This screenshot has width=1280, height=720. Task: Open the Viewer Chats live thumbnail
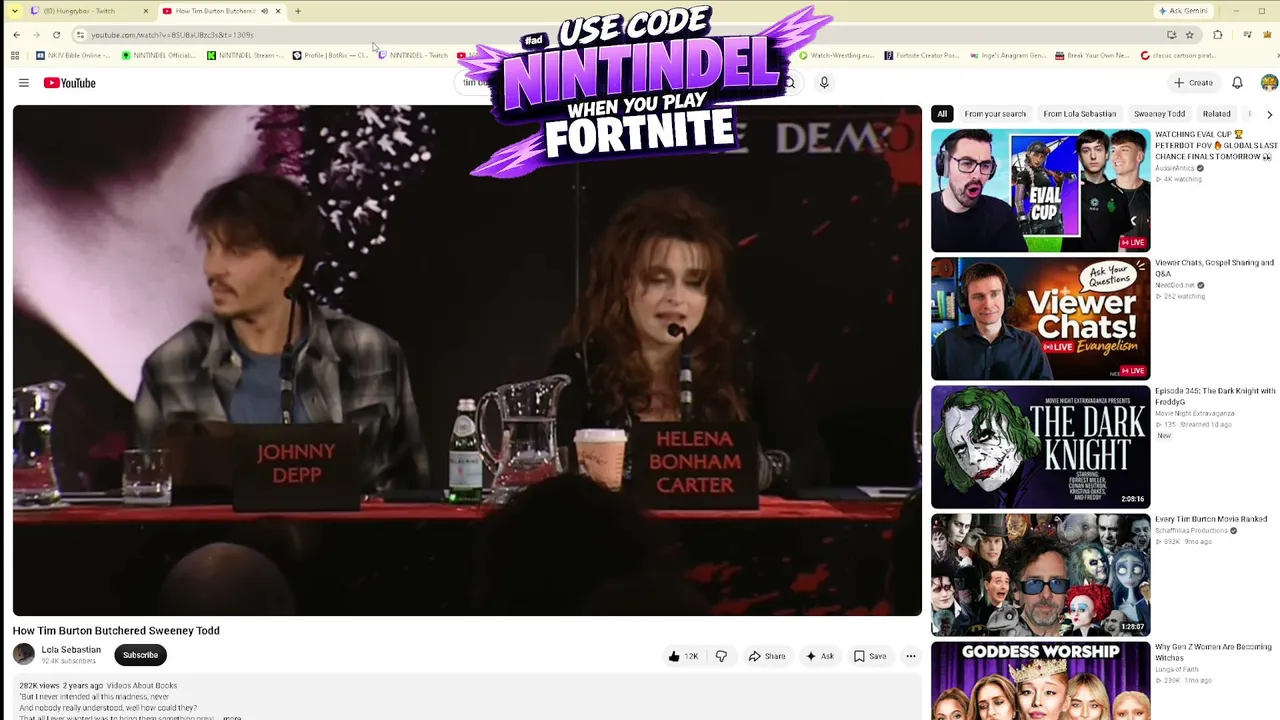(1040, 319)
